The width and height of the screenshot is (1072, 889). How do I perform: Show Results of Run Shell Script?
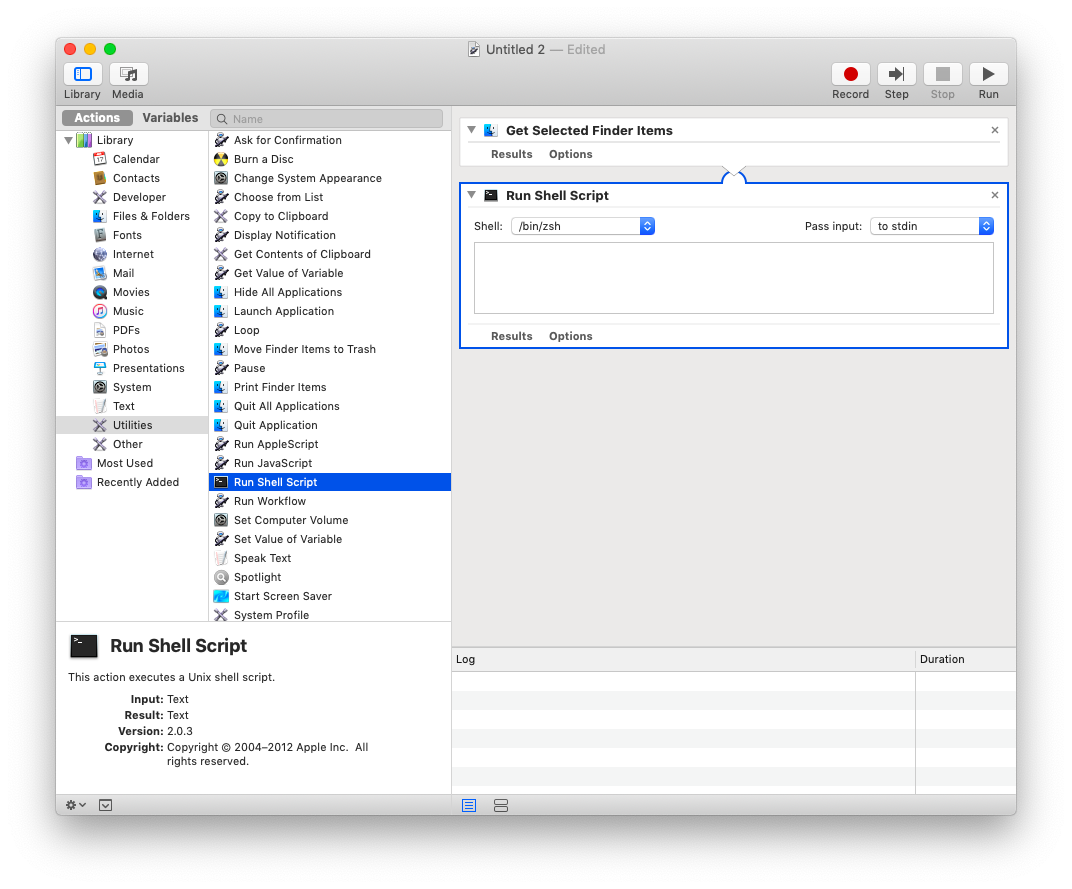pos(511,336)
